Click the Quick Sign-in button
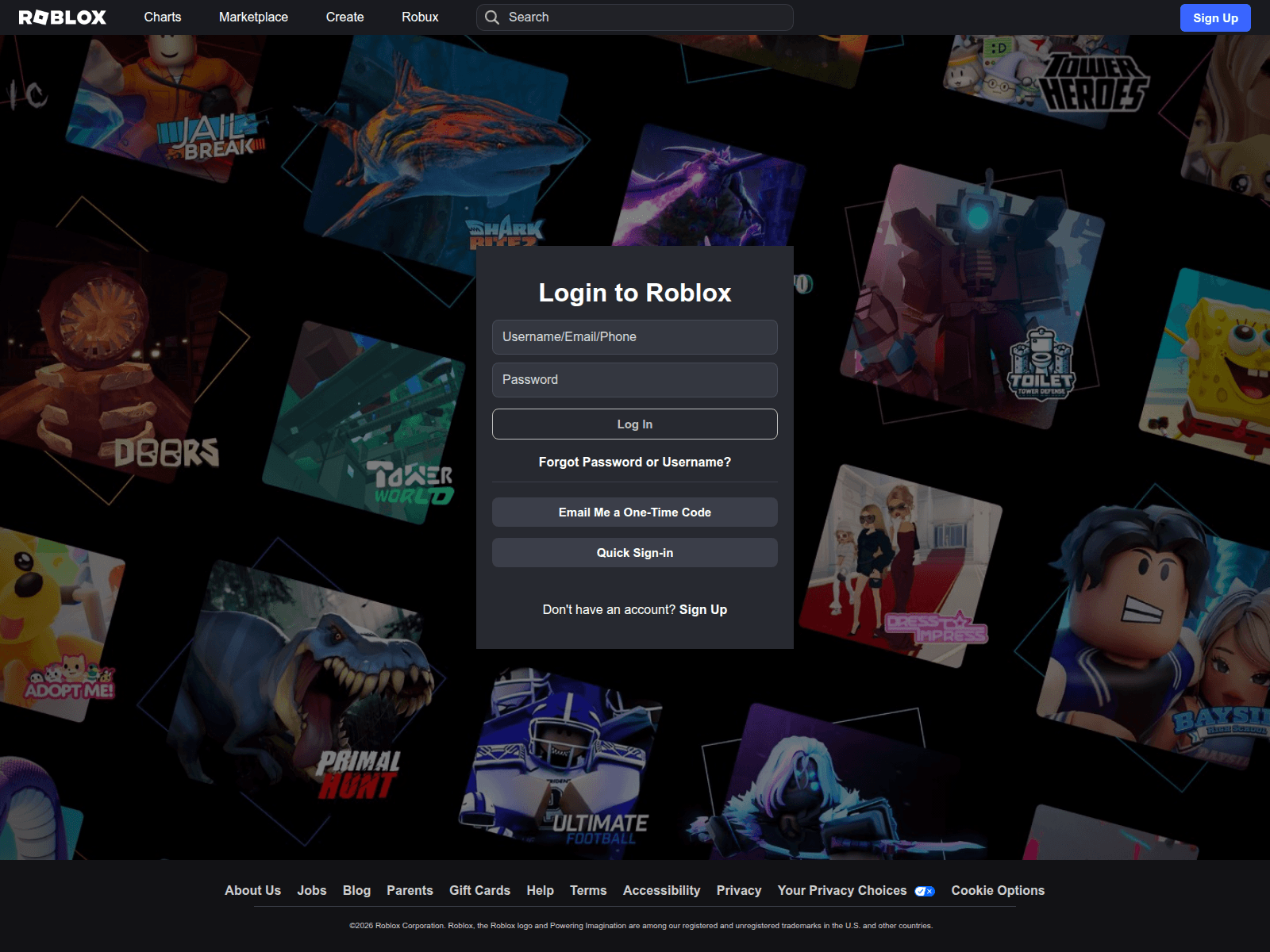The image size is (1270, 952). (635, 553)
